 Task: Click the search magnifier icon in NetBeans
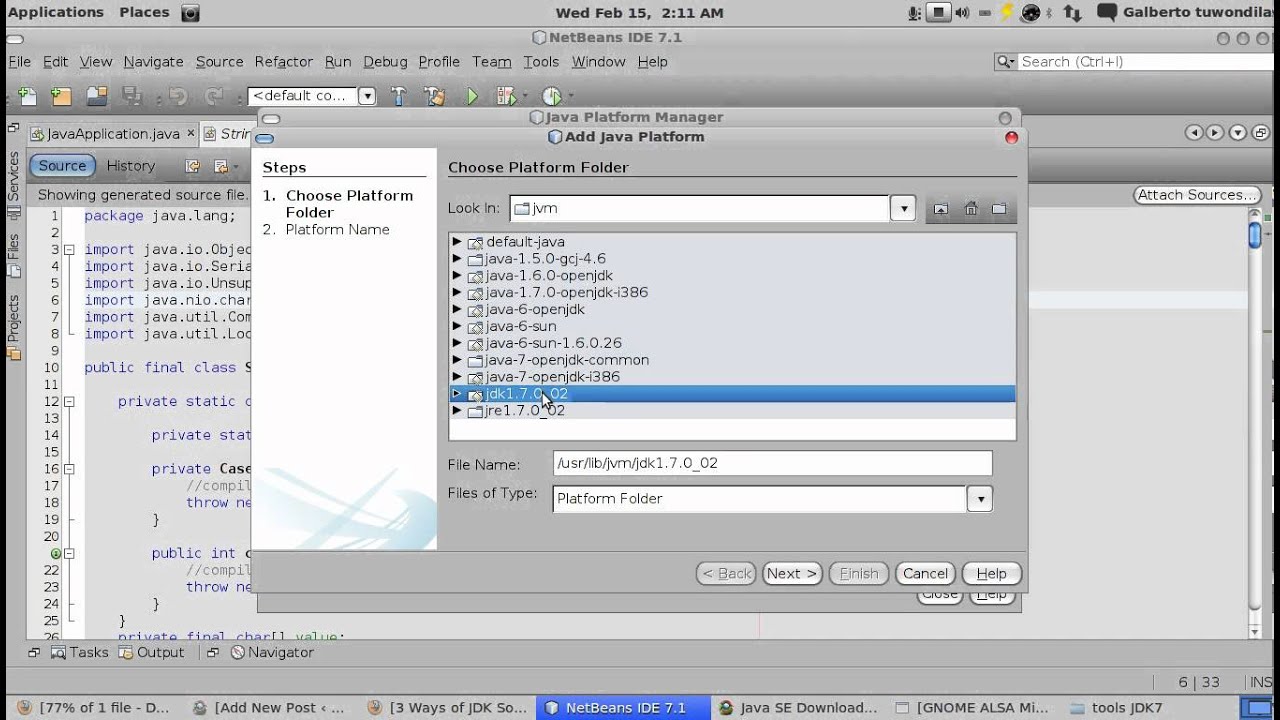[x=1005, y=62]
